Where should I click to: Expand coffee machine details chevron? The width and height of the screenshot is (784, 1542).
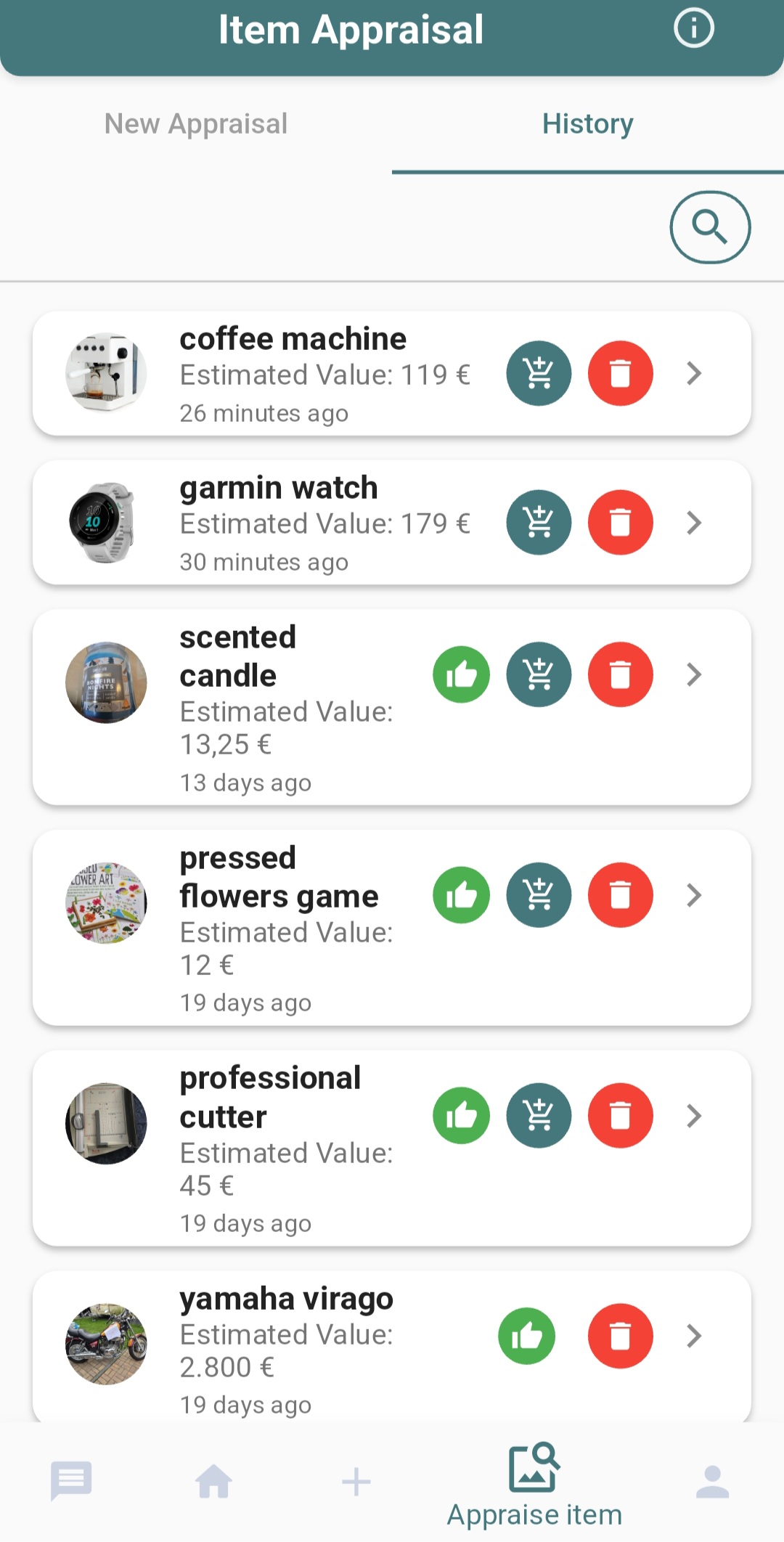pyautogui.click(x=694, y=373)
